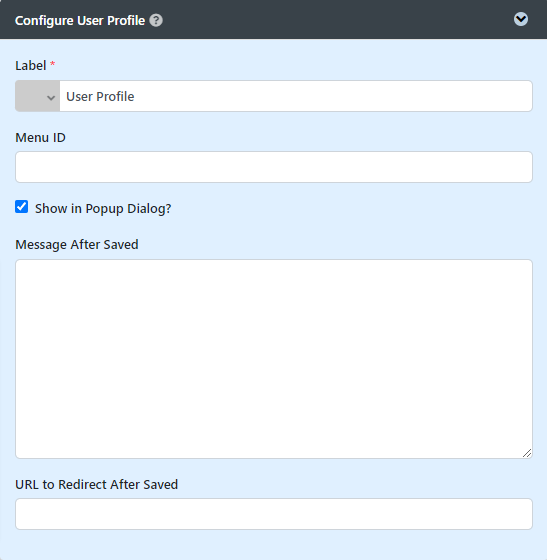Screen dimensions: 547x560
Task: Click the red required asterisk
Action: click(x=52, y=64)
